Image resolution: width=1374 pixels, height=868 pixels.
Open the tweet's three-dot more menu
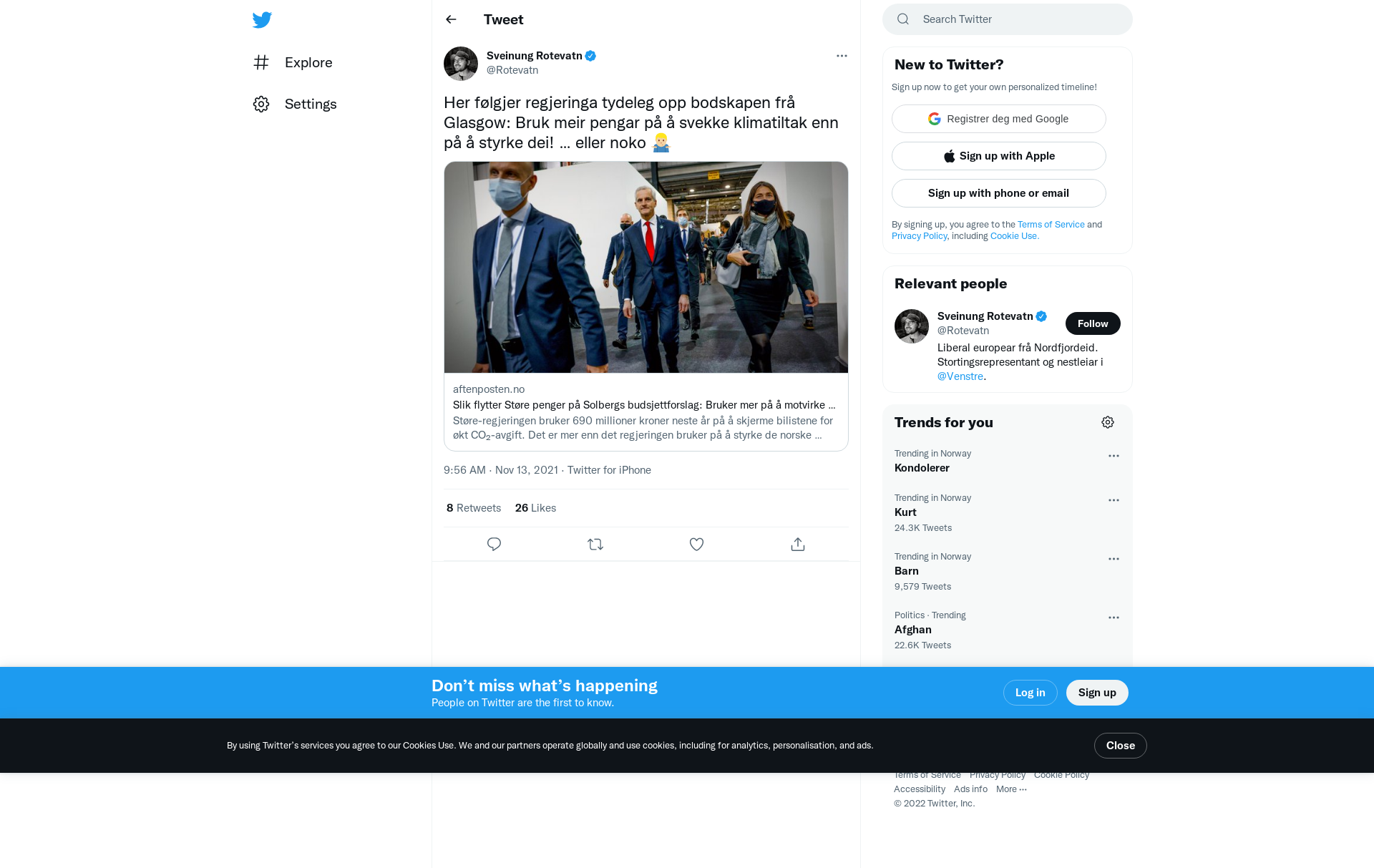click(842, 56)
